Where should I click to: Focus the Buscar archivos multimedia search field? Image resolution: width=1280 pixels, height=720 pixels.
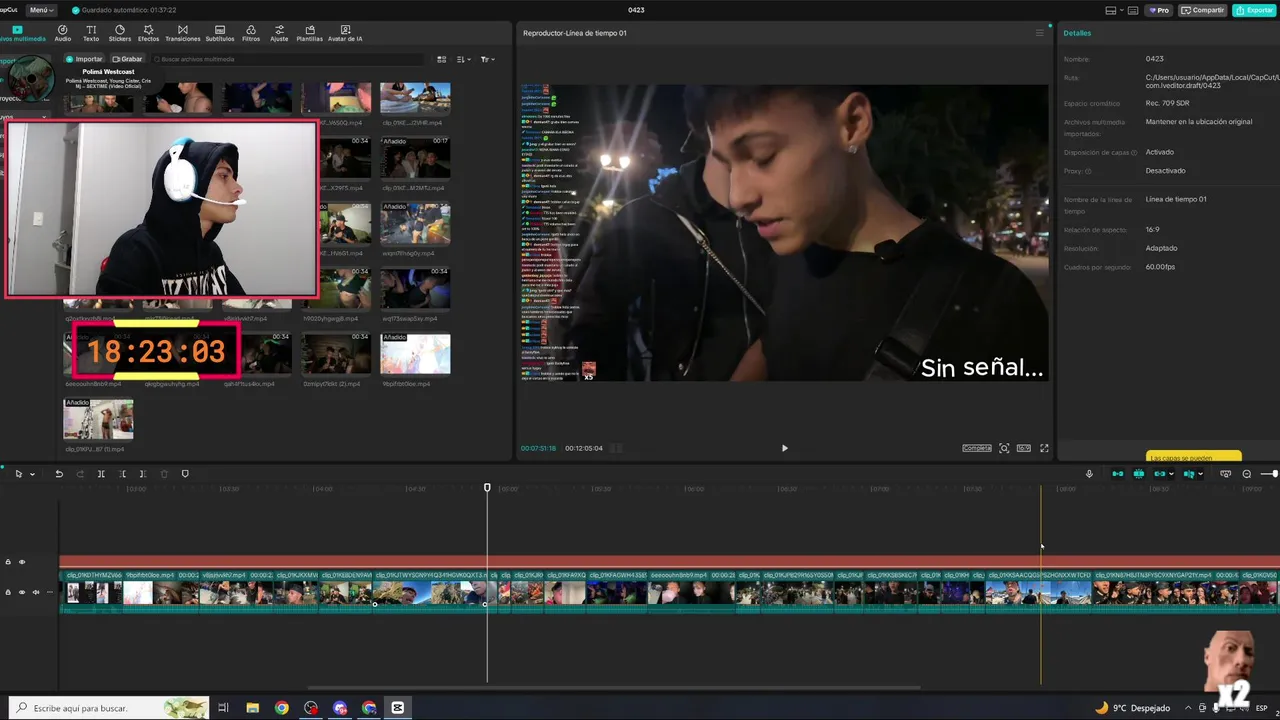pos(290,59)
